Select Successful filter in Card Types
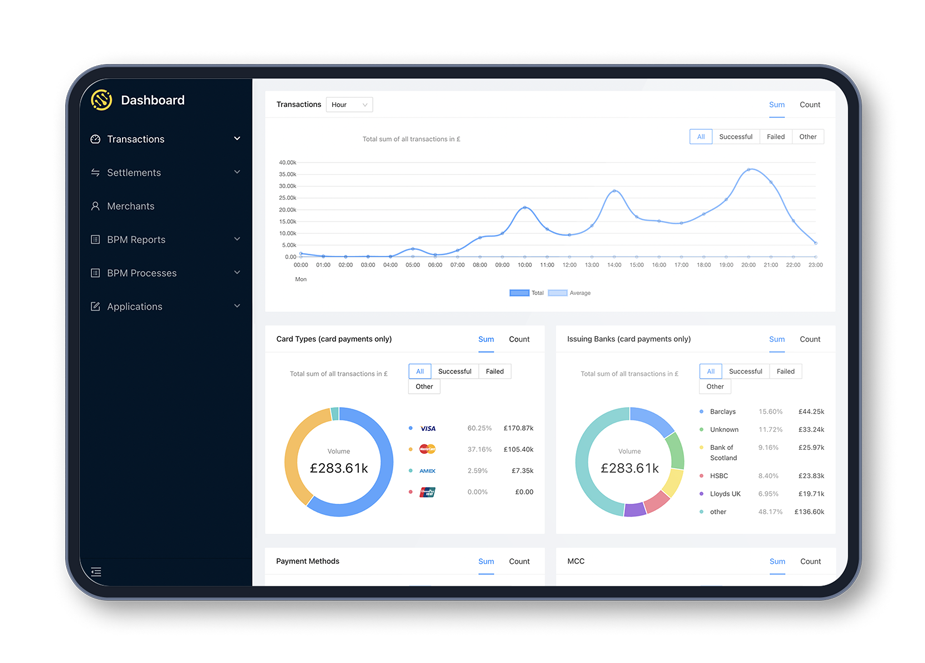Image resolution: width=925 pixels, height=663 pixels. click(454, 372)
